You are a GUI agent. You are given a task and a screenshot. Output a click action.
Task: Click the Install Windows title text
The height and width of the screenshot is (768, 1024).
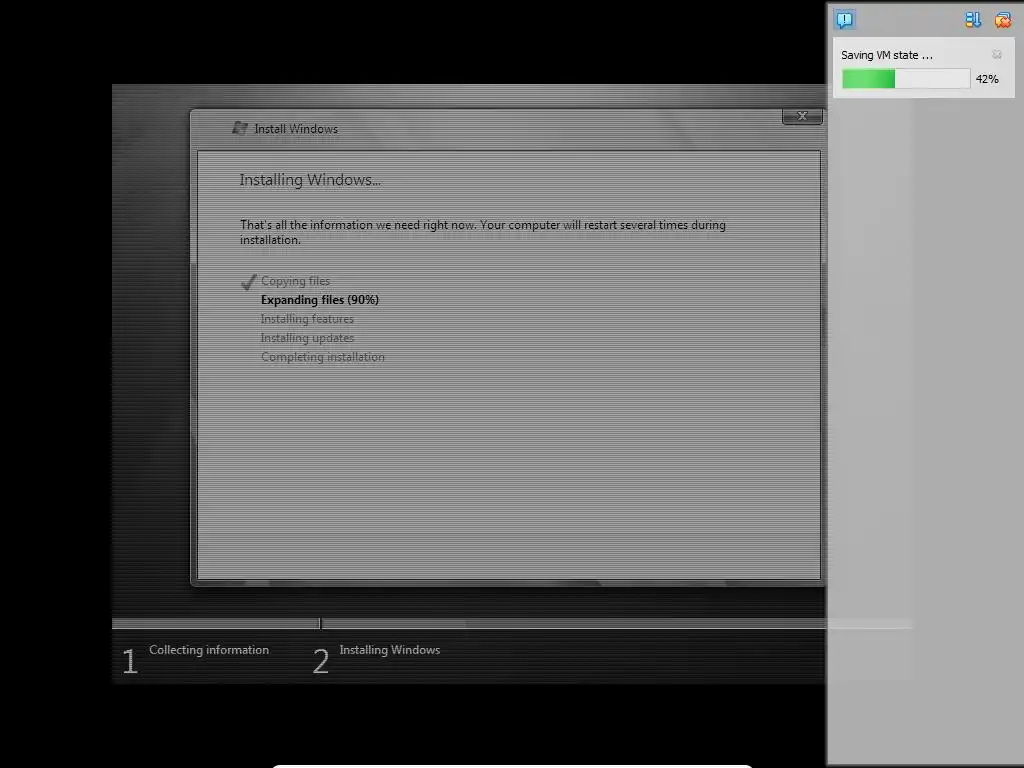[296, 129]
